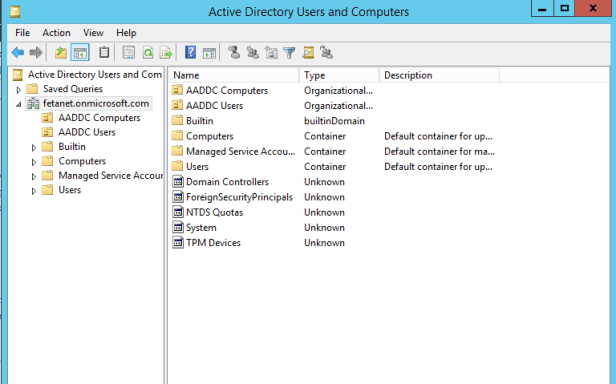Select Builtin row in the list
Viewport: 616px width, 384px height.
200,121
